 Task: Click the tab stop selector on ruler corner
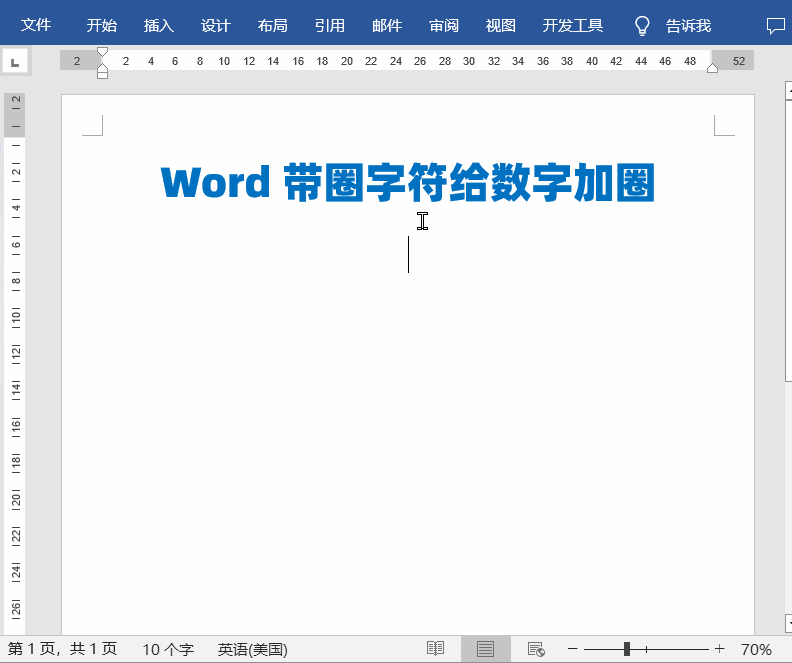click(15, 62)
